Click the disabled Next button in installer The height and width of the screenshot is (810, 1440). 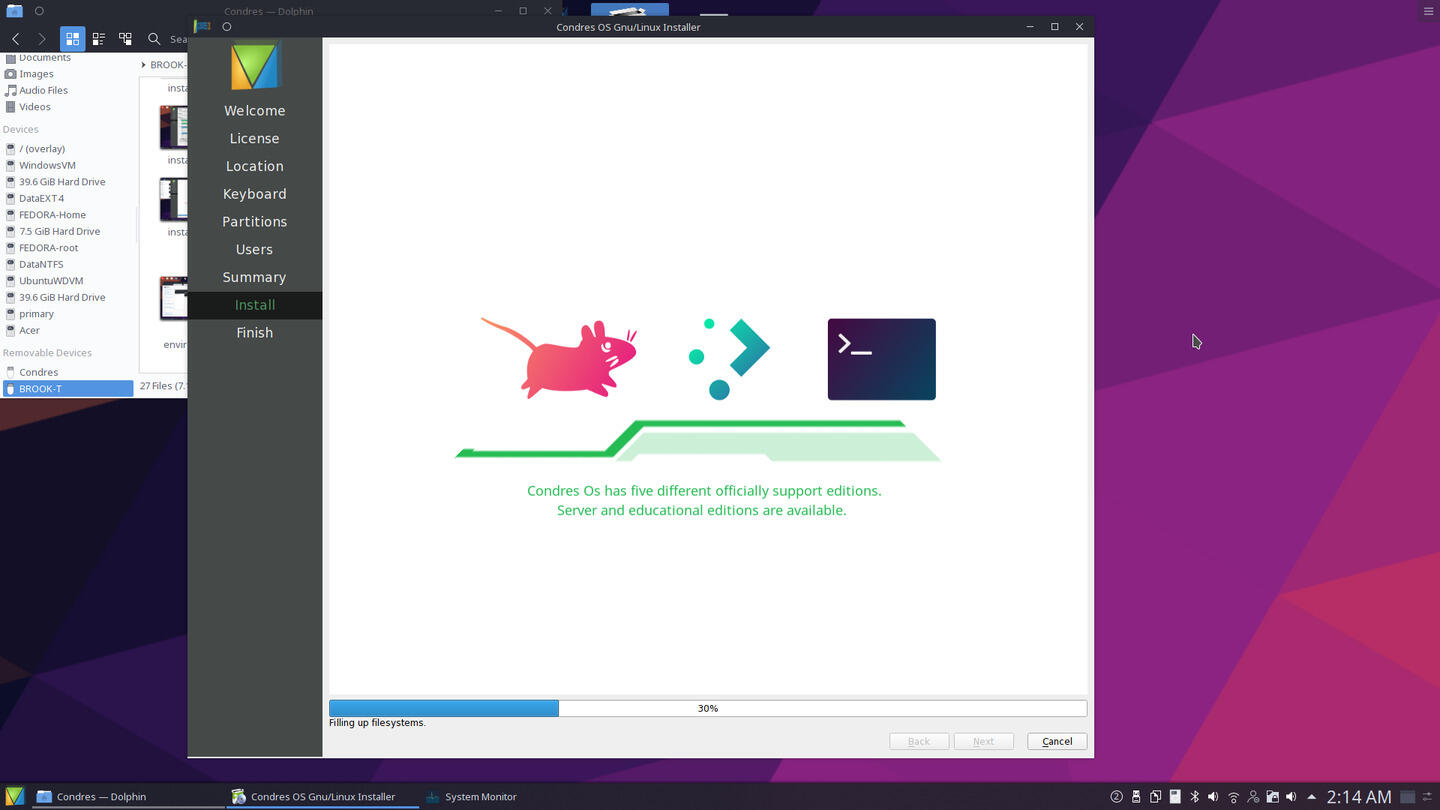click(x=983, y=741)
